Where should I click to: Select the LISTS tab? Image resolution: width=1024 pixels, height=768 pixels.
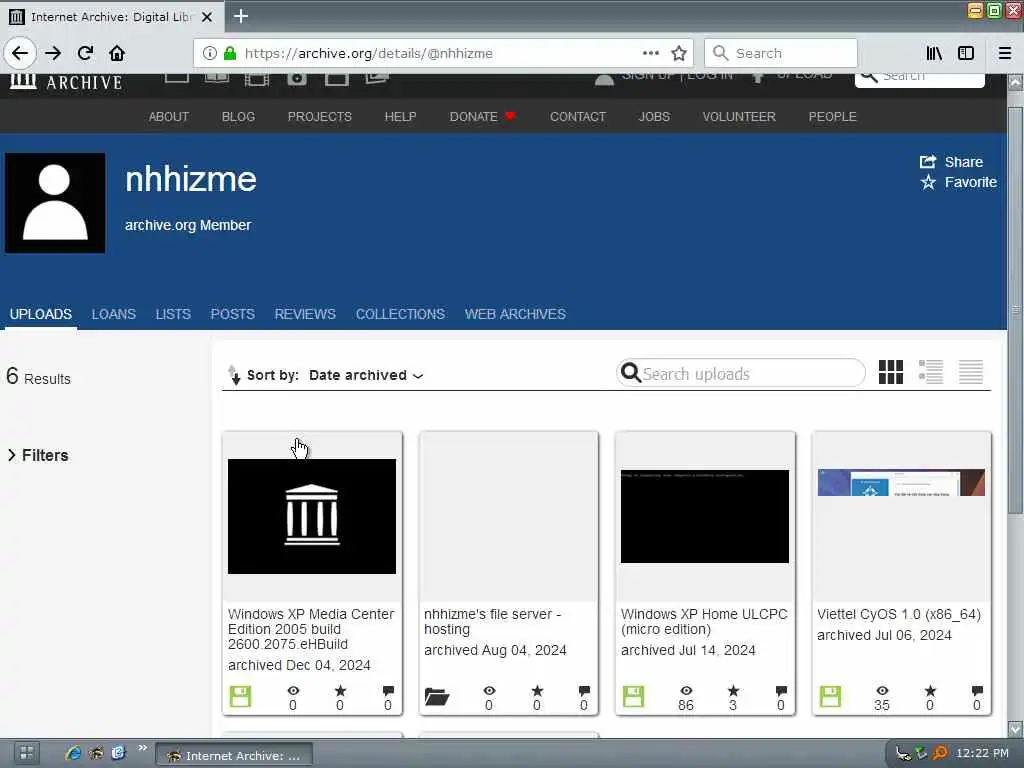(173, 314)
